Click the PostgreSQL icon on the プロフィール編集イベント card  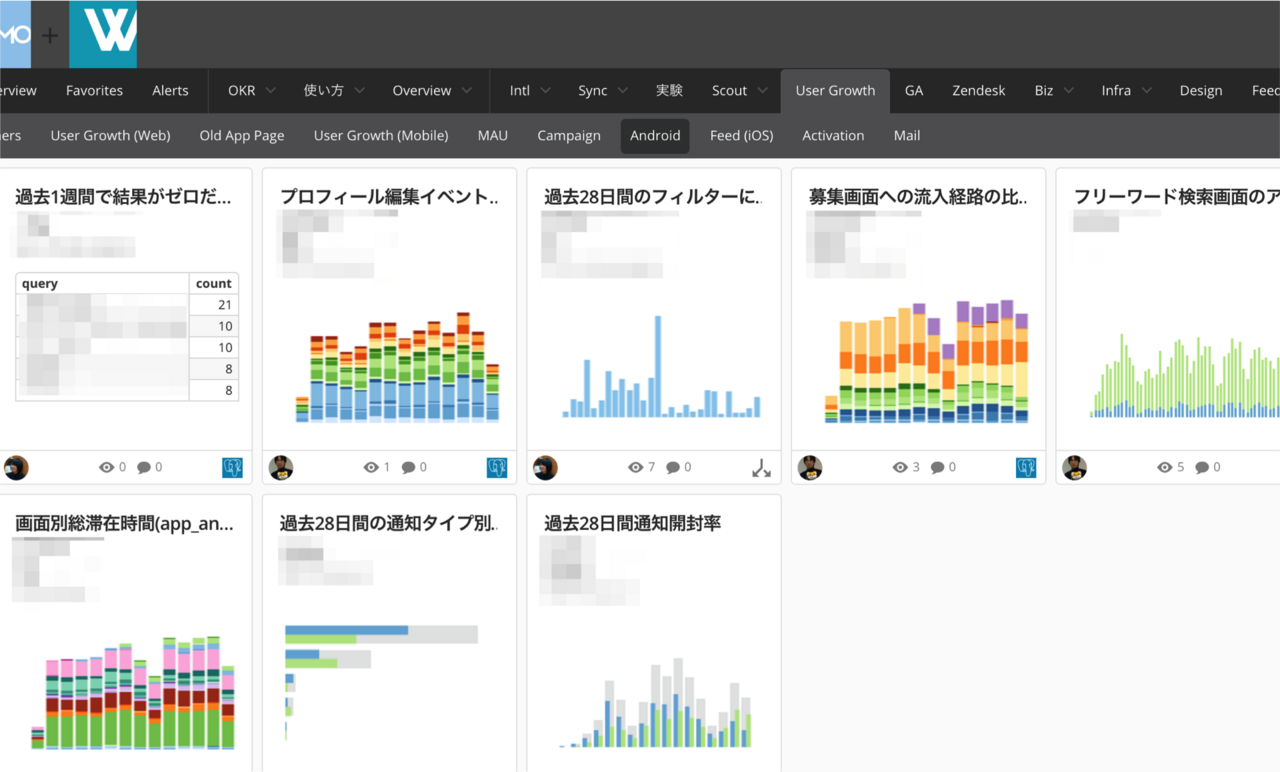(x=497, y=467)
